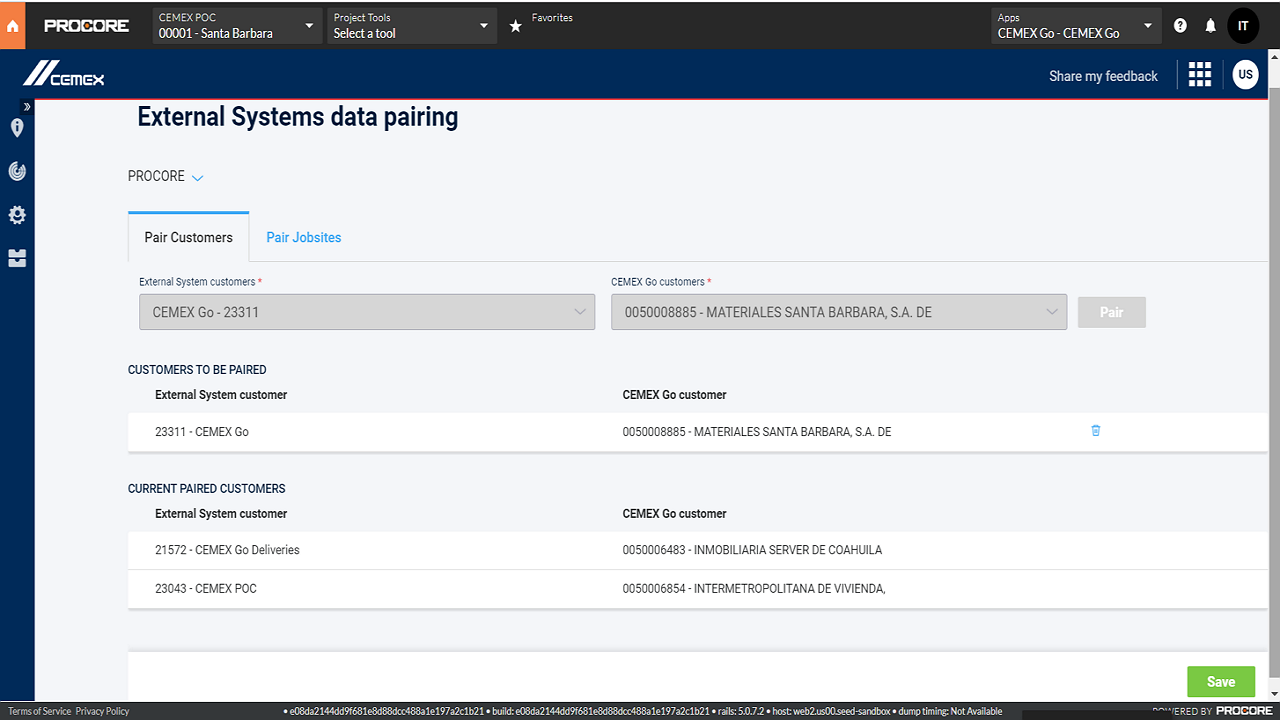
Task: Open the External System customers dropdown
Action: pyautogui.click(x=367, y=312)
